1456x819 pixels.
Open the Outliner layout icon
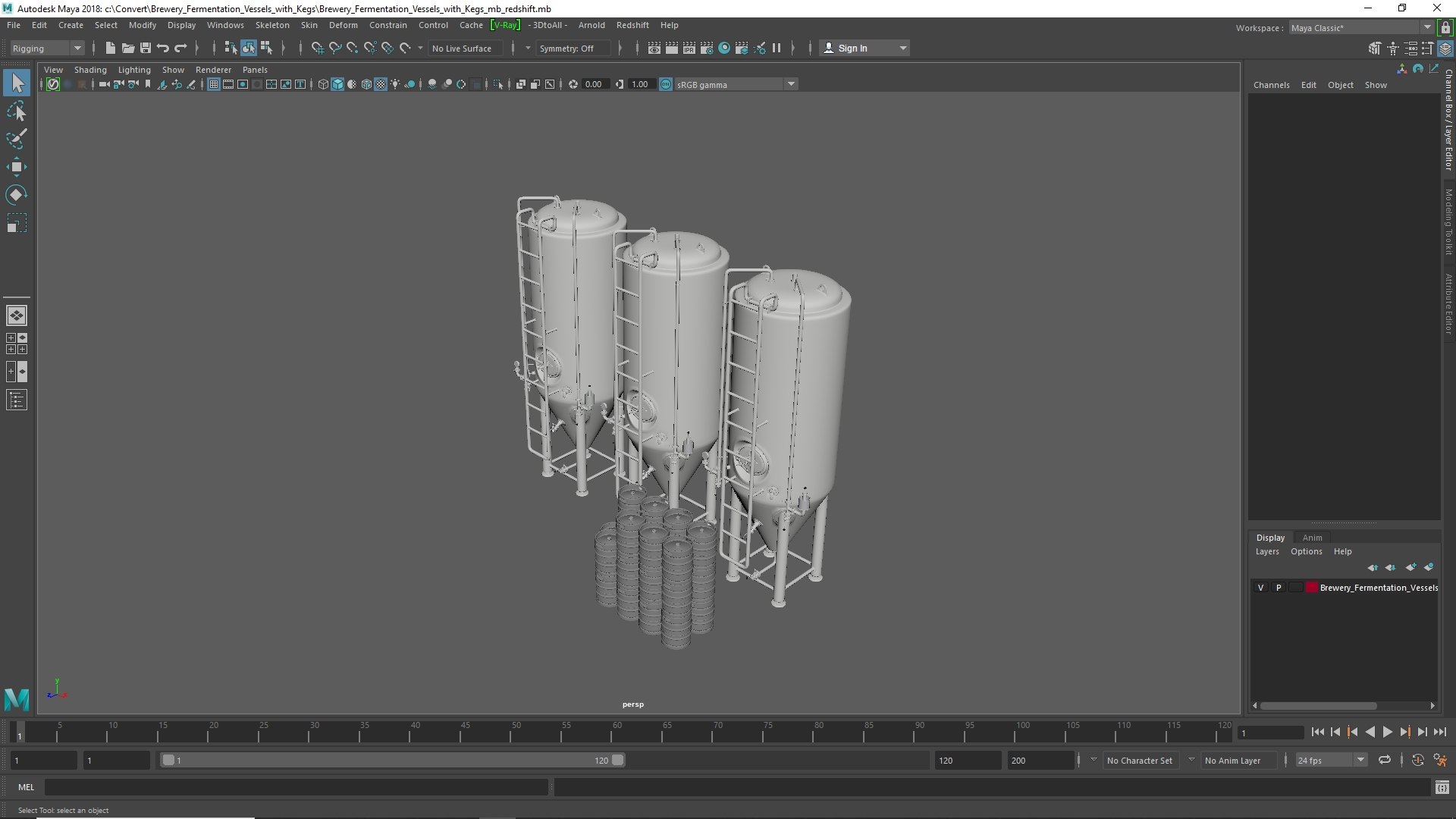17,400
